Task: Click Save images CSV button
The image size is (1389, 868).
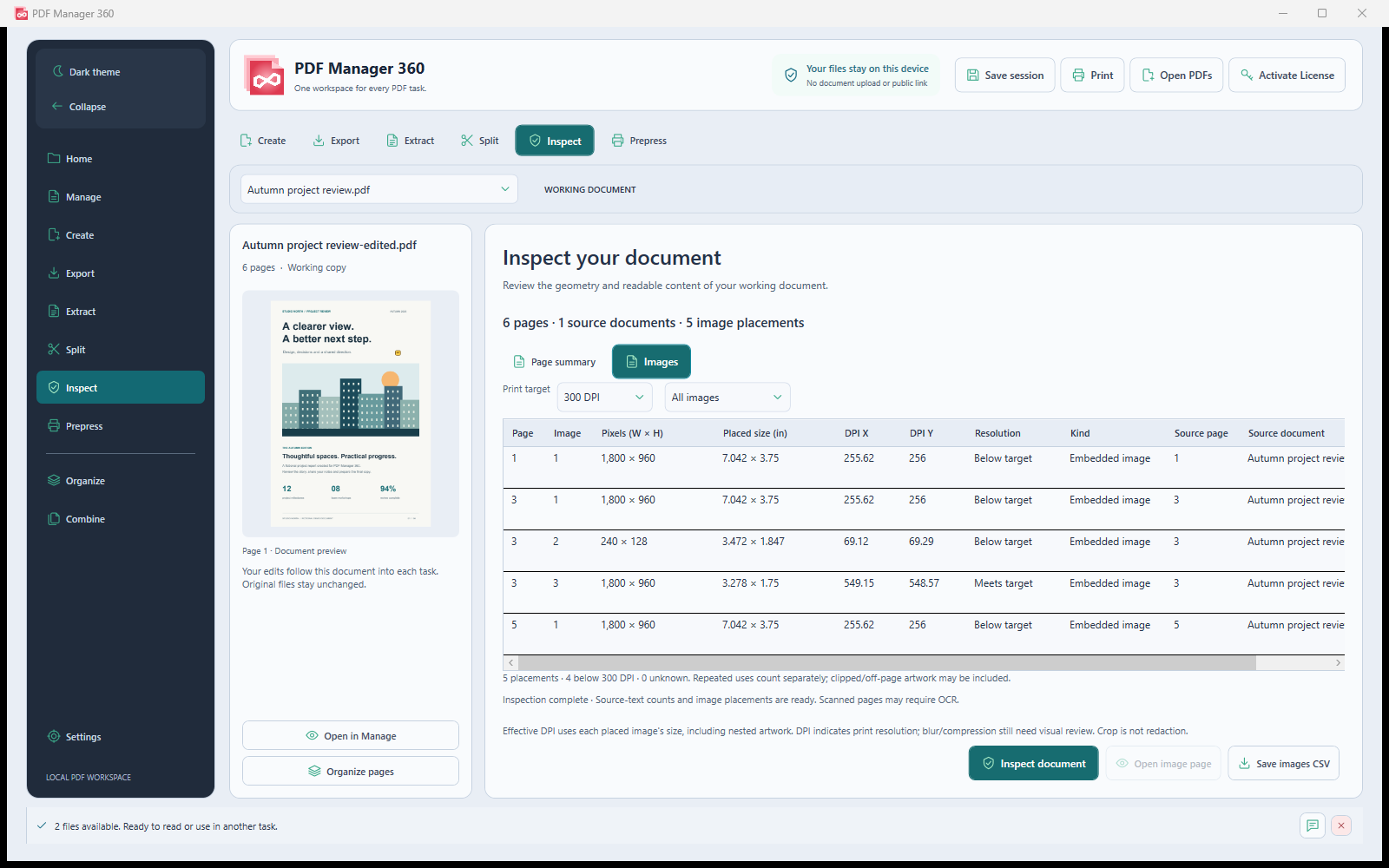Action: (1283, 764)
